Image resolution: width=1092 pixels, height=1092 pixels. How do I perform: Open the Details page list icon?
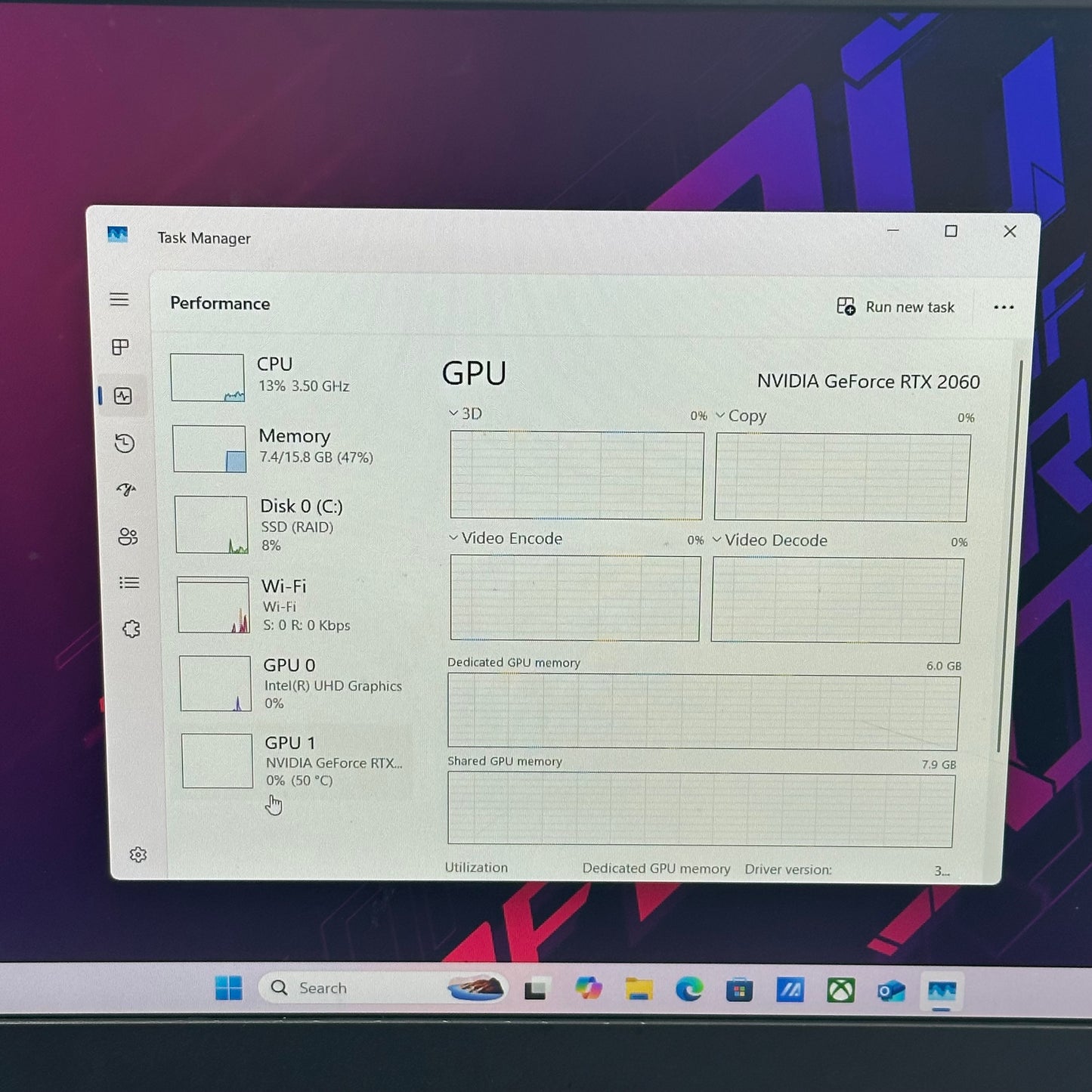[129, 583]
